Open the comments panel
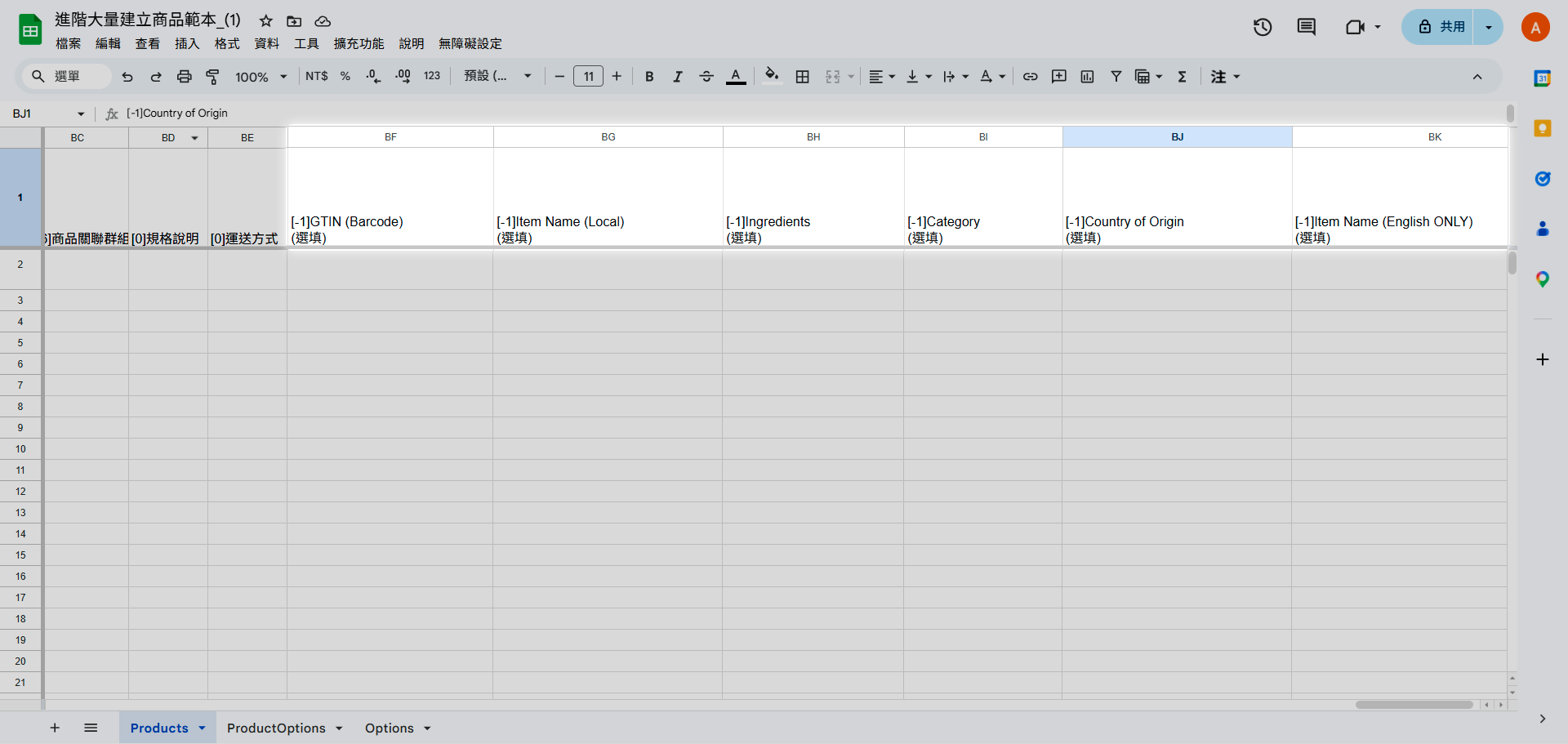1568x744 pixels. [x=1307, y=27]
